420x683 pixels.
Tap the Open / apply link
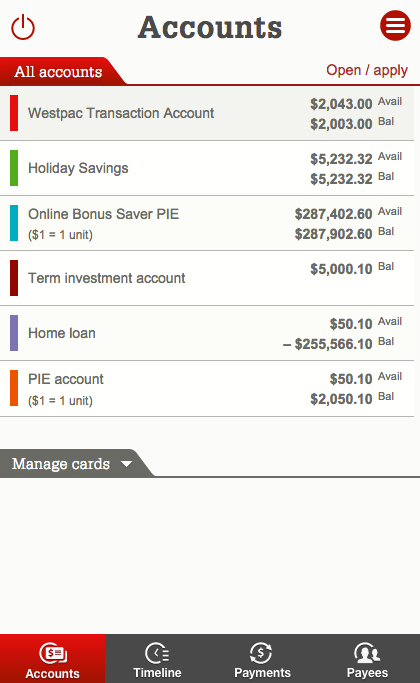[x=367, y=70]
